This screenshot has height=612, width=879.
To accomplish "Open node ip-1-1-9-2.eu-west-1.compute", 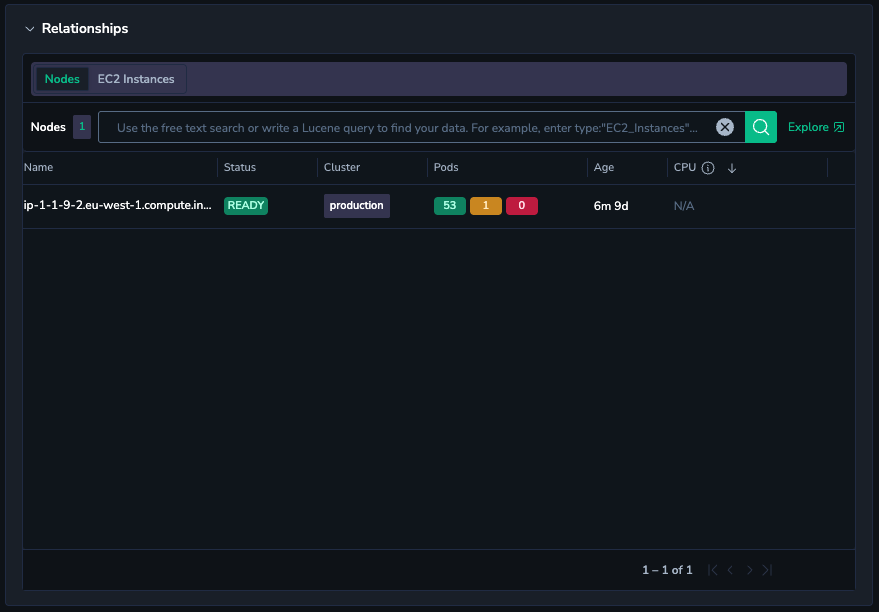I will (x=117, y=206).
